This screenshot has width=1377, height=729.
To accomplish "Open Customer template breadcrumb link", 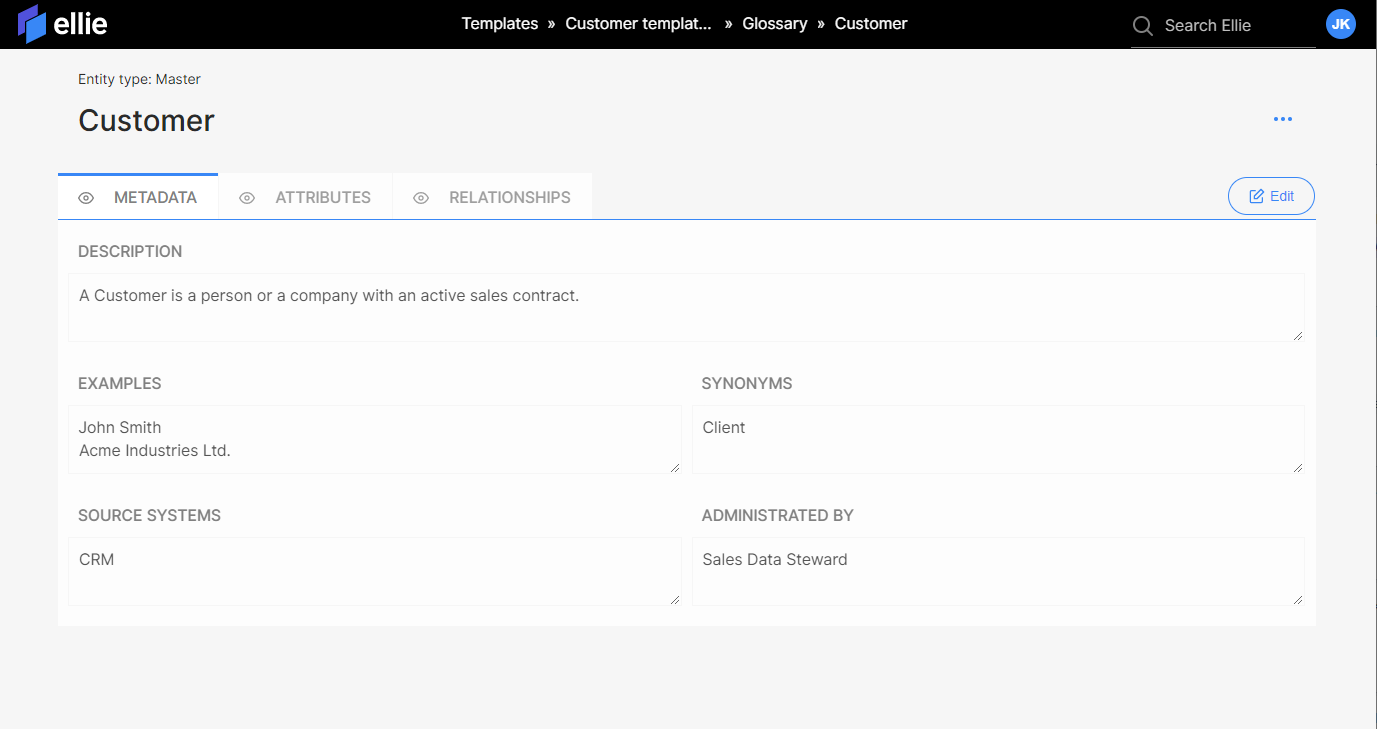I will [638, 24].
